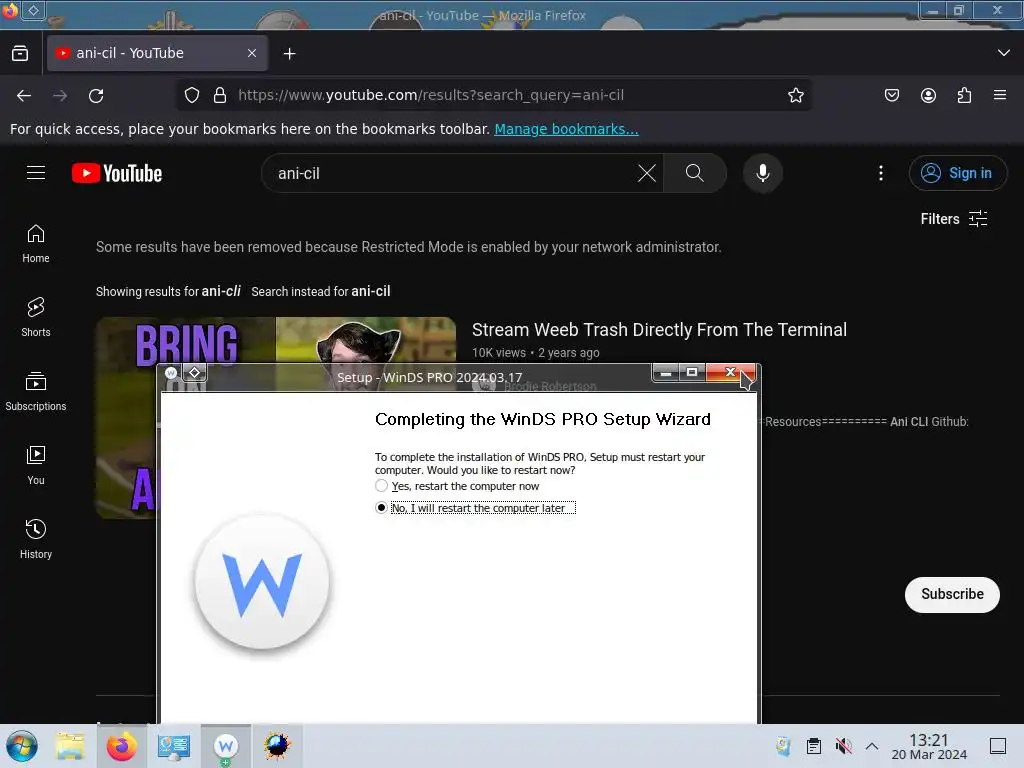Screen dimensions: 1024x768
Task: Close the ani-cil YouTube tab
Action: pyautogui.click(x=252, y=53)
